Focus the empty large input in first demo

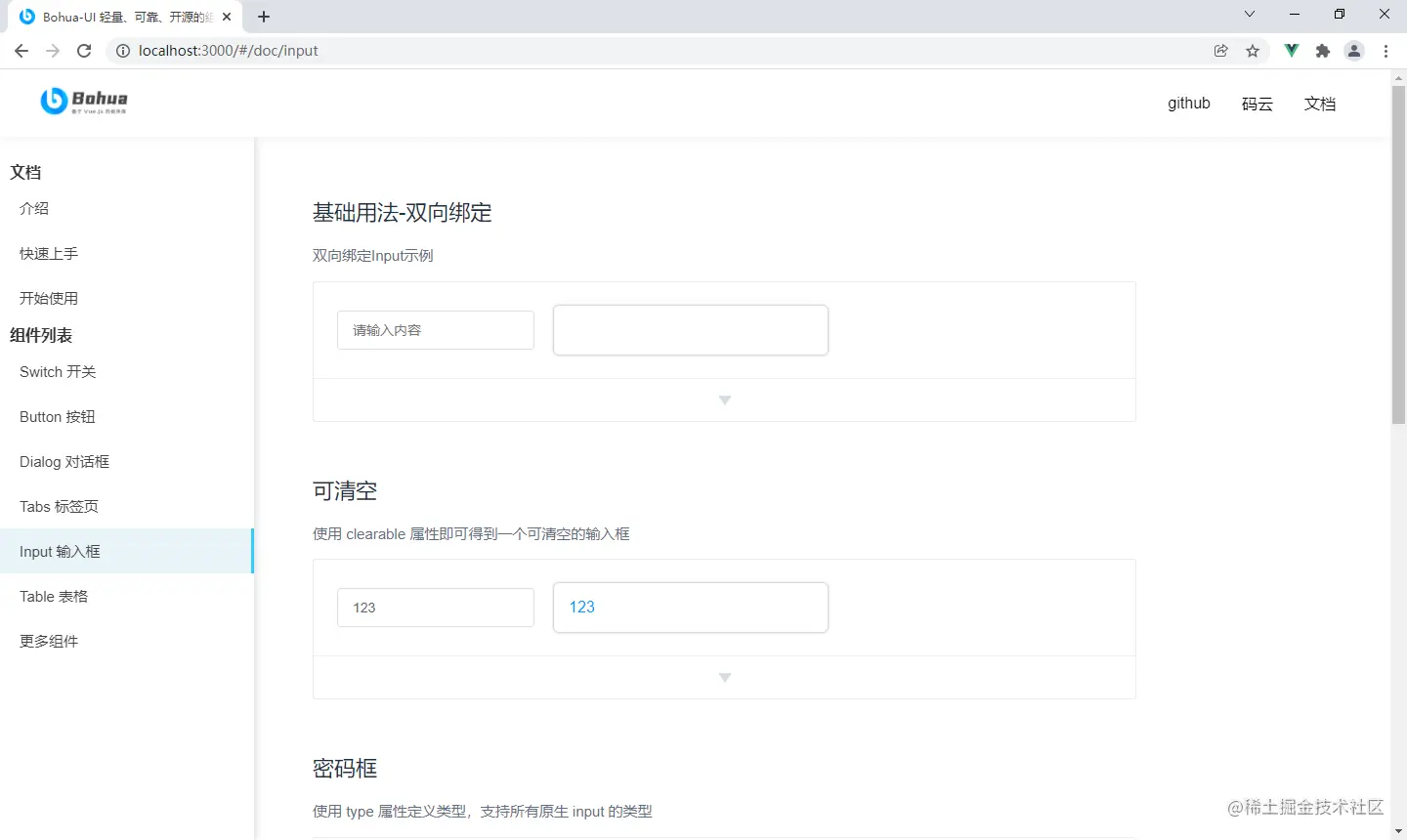[691, 330]
